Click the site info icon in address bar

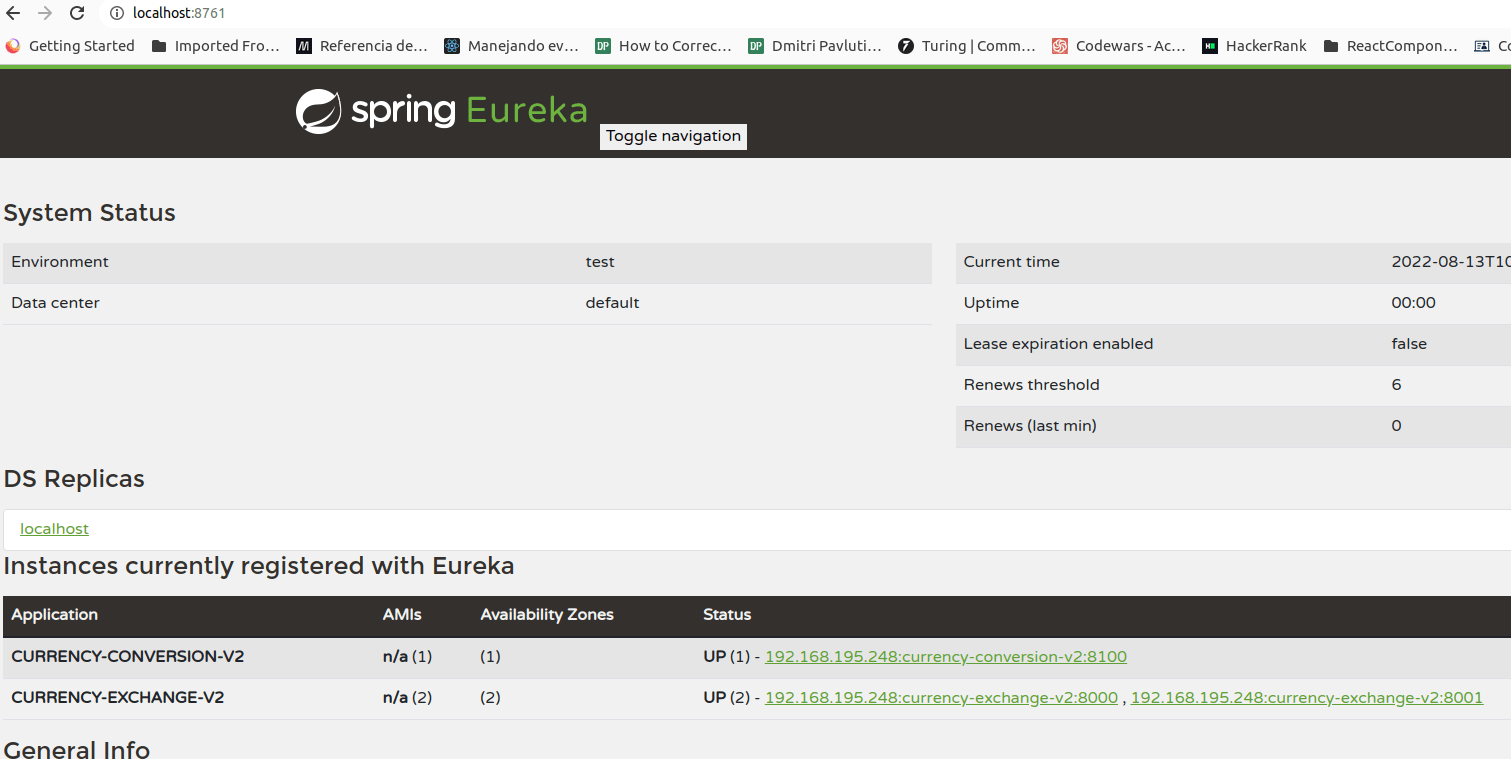pos(116,13)
